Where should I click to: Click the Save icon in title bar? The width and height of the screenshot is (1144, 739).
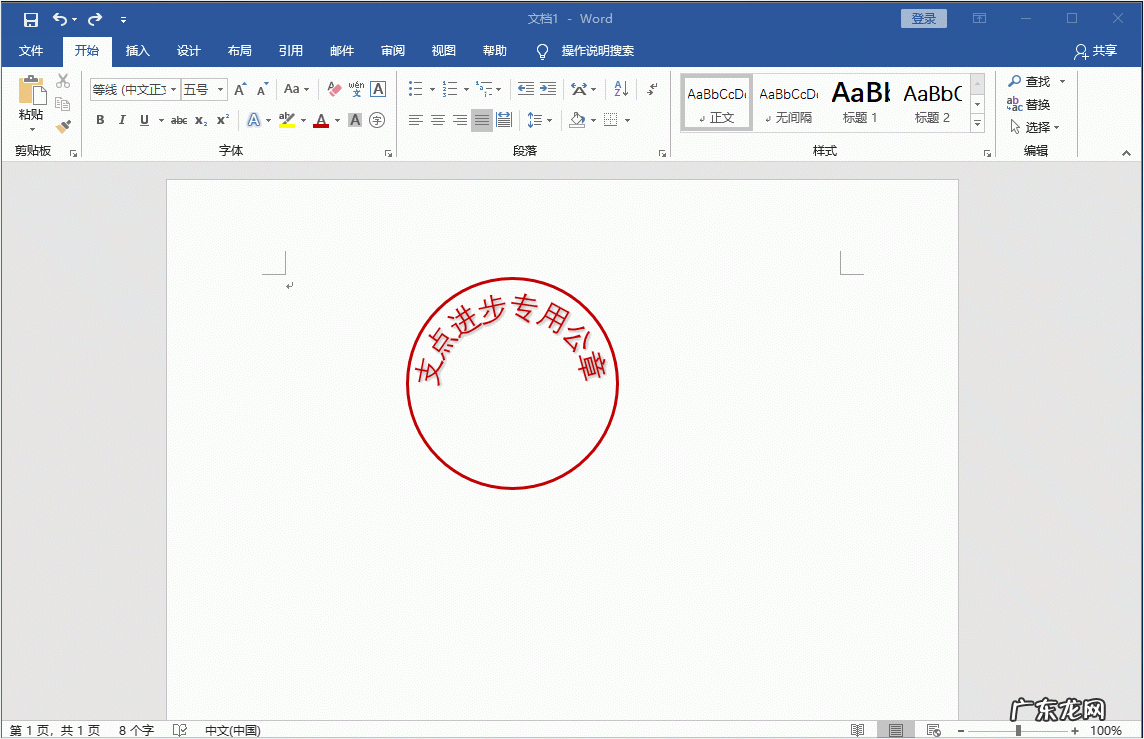[x=30, y=19]
